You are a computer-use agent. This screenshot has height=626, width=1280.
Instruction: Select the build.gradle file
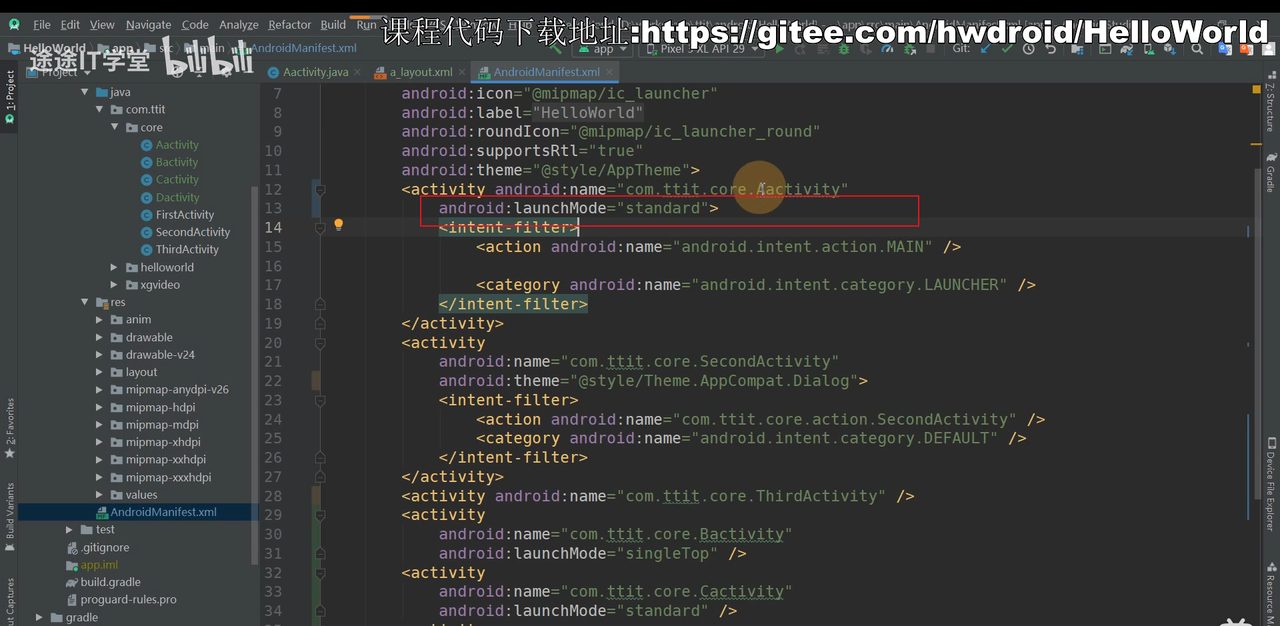(110, 582)
